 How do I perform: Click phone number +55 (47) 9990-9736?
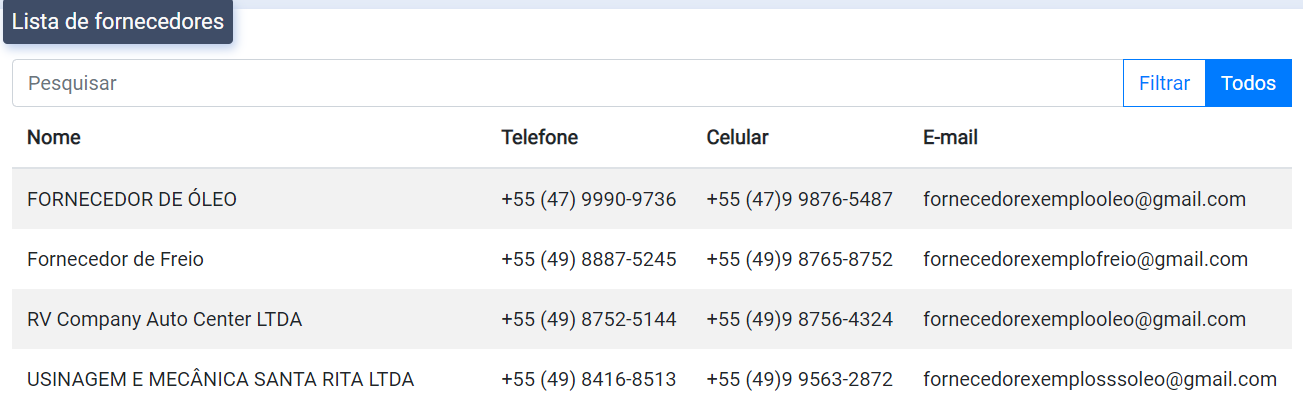[x=589, y=199]
